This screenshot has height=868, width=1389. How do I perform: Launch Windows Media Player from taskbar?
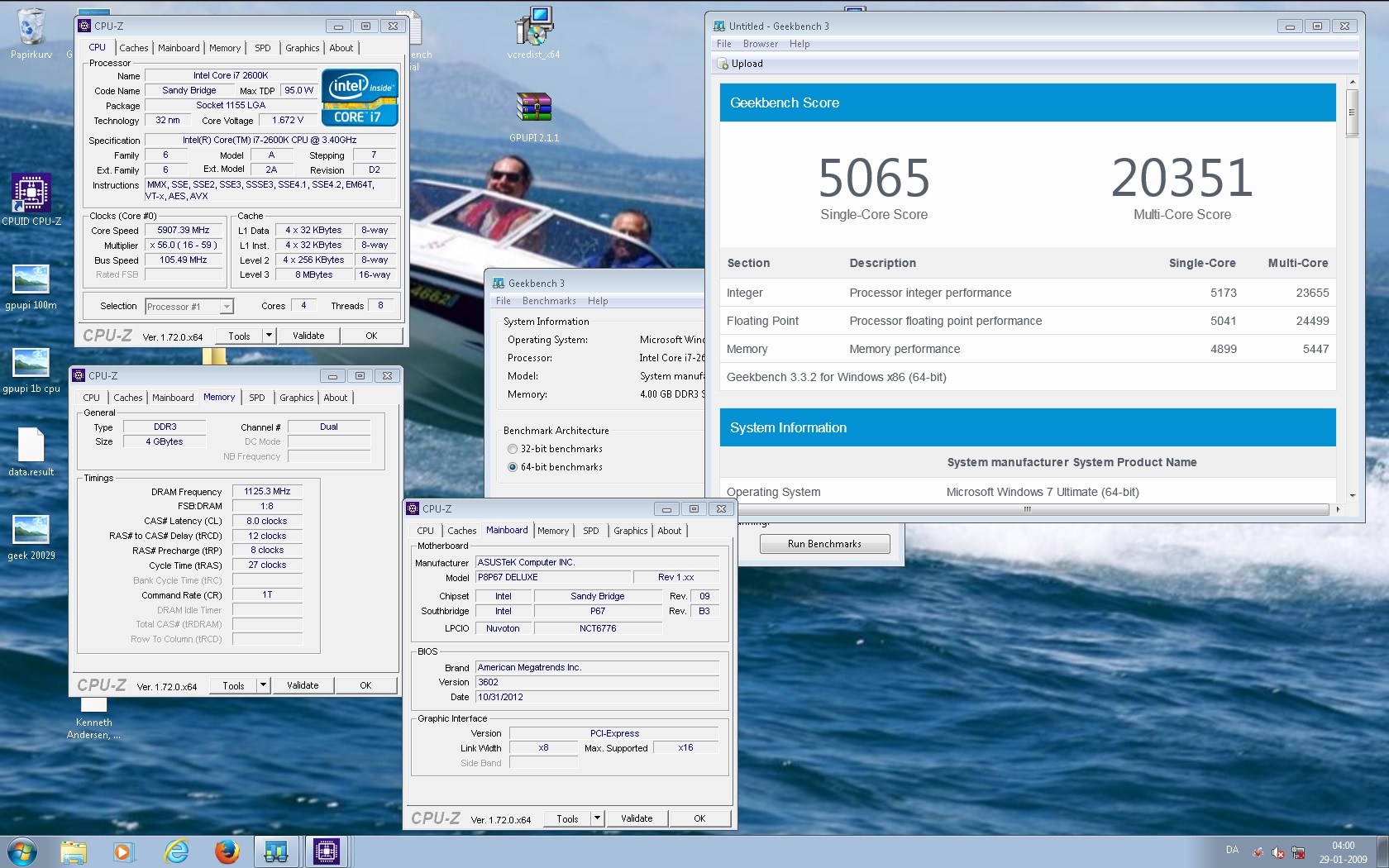click(x=122, y=851)
